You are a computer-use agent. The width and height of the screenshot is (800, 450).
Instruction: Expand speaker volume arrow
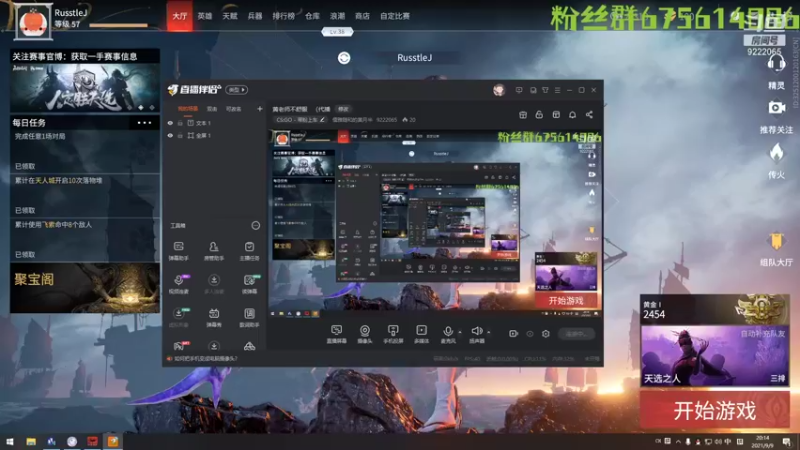[489, 332]
